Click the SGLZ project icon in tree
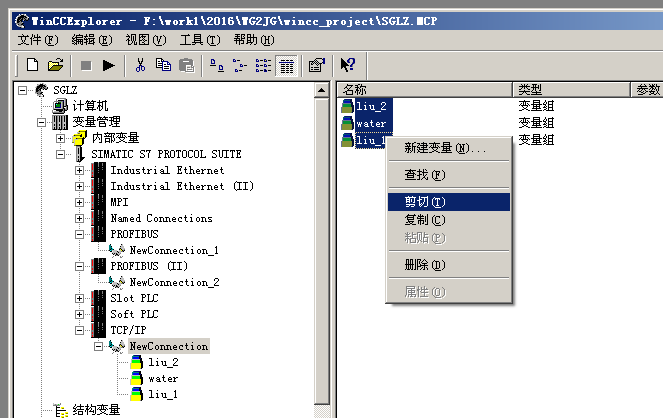The width and height of the screenshot is (663, 418). 41,90
